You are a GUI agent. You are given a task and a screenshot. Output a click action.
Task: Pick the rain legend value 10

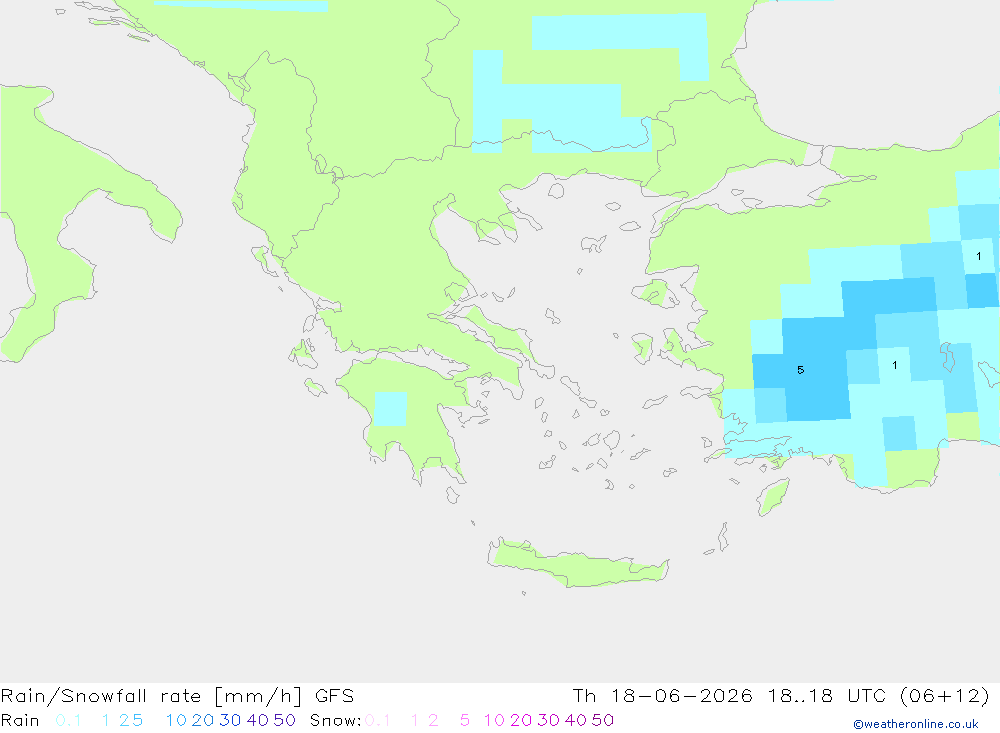(x=176, y=720)
